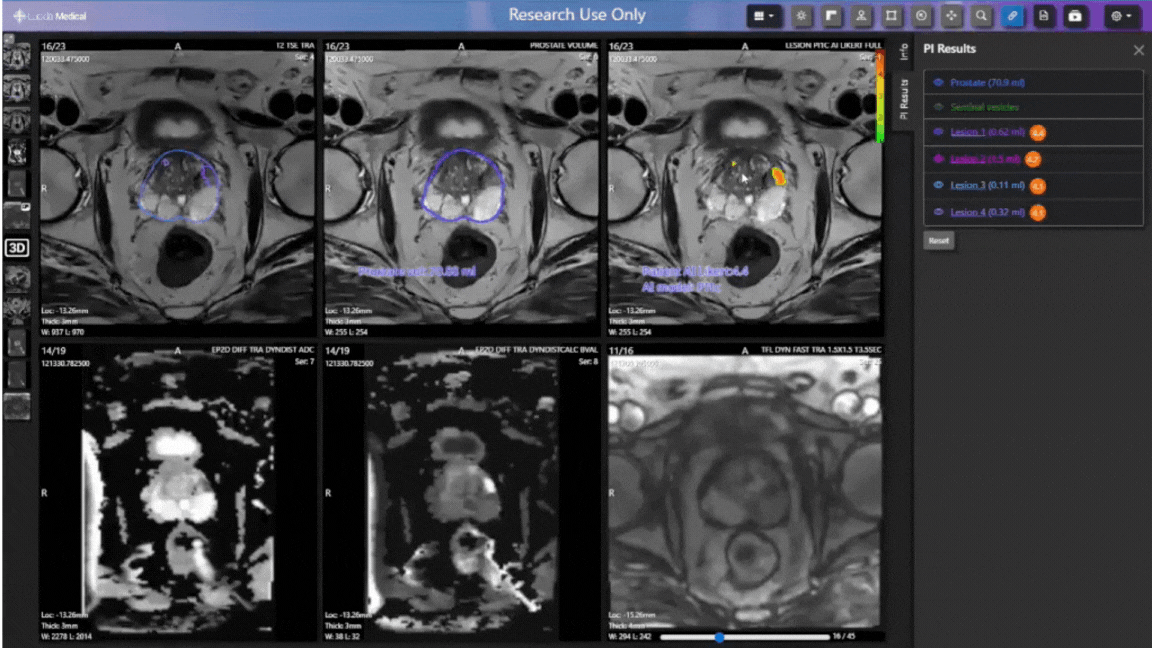Click the rectangle region tool icon
This screenshot has height=648, width=1152.
tap(891, 16)
